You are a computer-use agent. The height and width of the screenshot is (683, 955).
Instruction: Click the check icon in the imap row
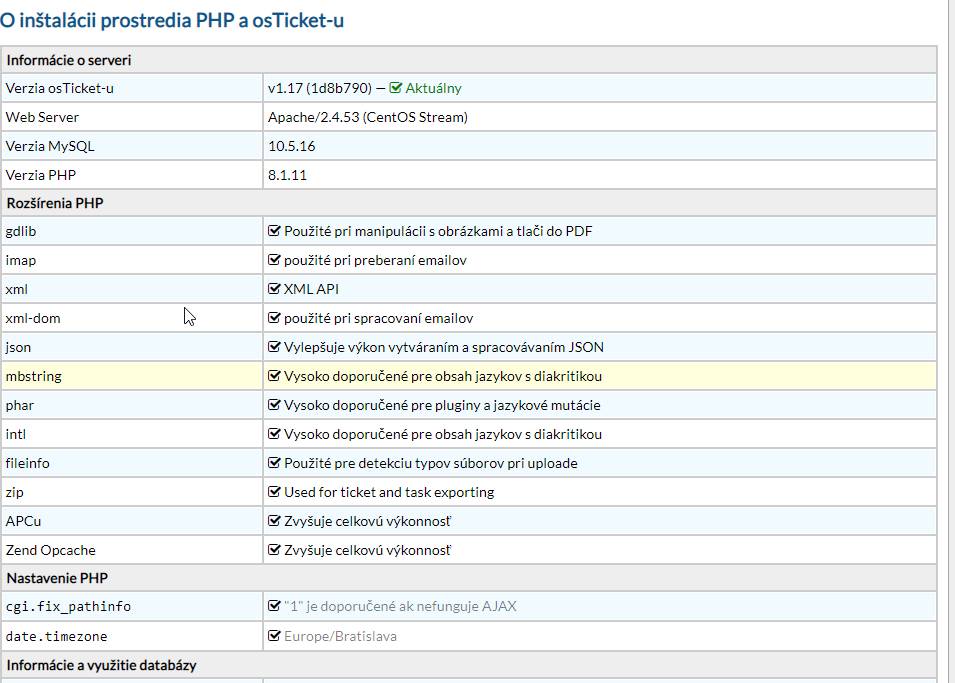pos(274,260)
